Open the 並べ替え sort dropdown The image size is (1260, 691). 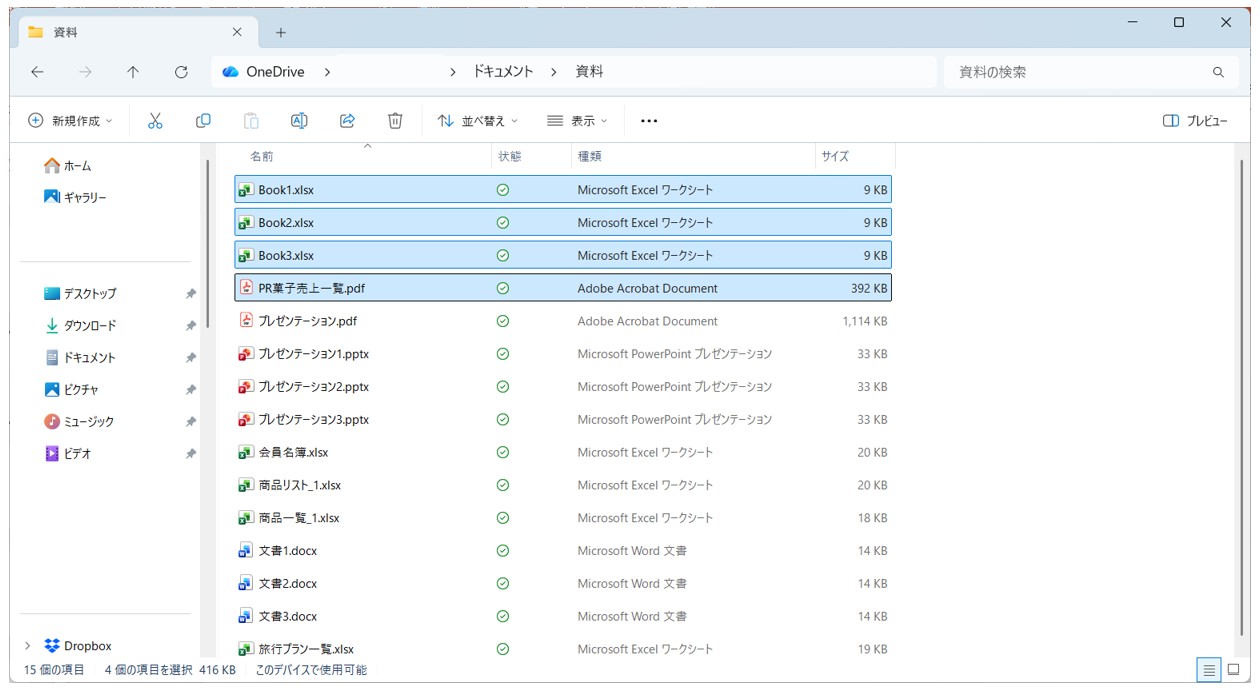478,121
